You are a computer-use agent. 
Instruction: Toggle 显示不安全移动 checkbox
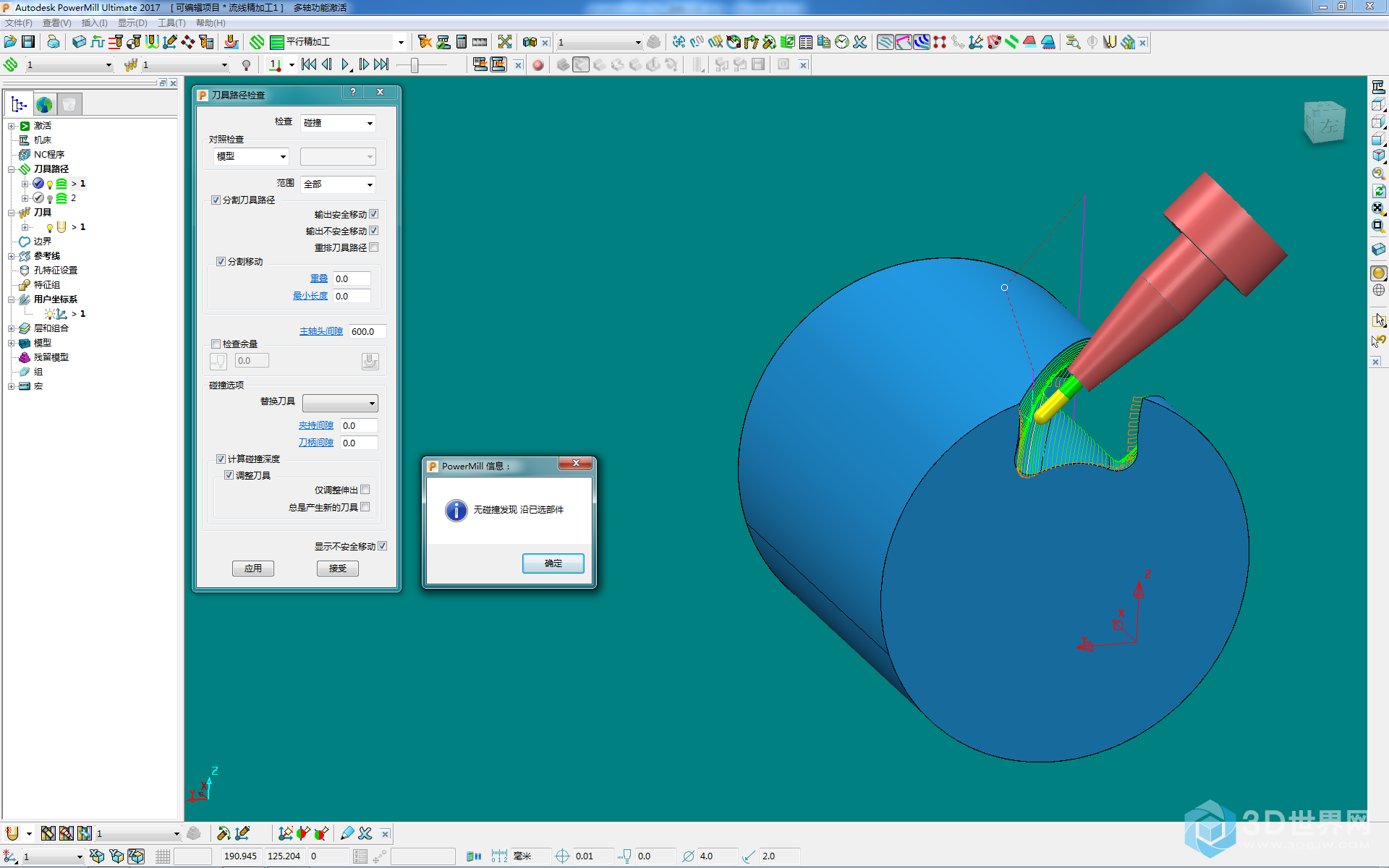point(383,546)
